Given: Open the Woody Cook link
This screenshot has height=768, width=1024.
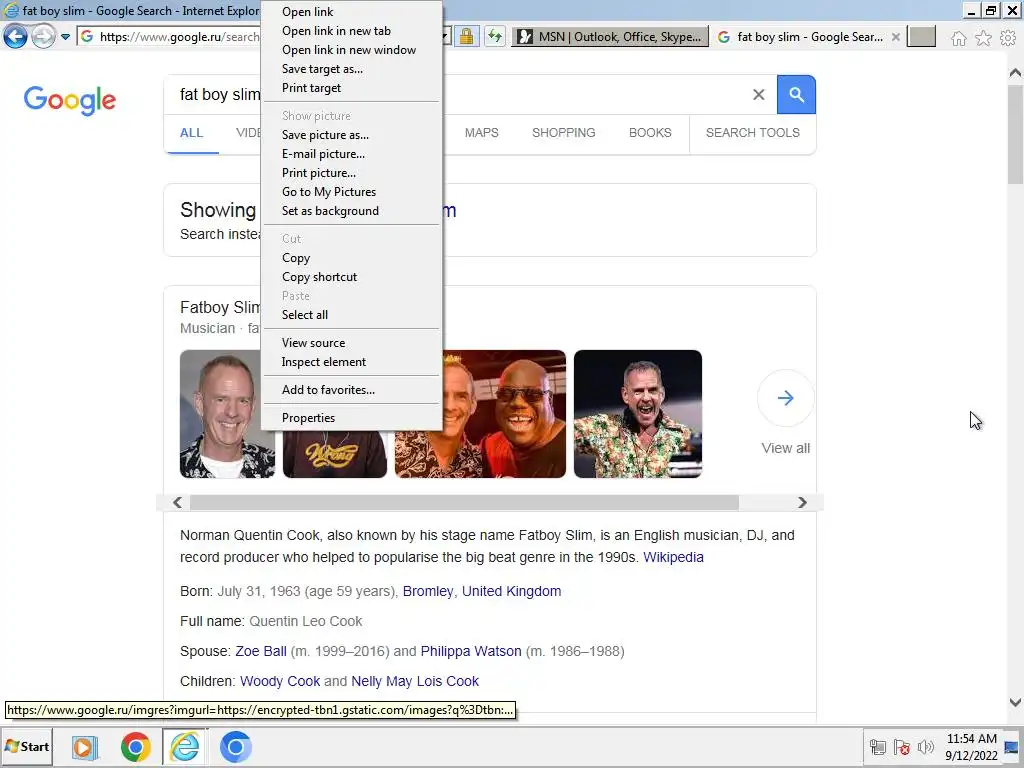Looking at the screenshot, I should [x=280, y=681].
